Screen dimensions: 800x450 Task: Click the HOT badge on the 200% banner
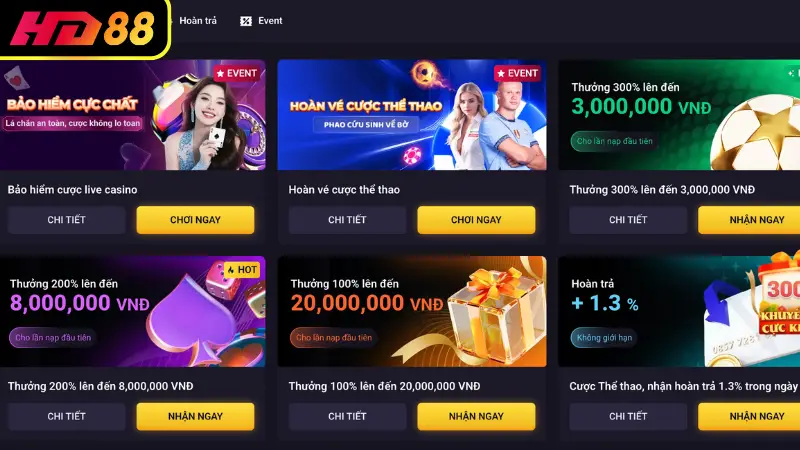[242, 270]
